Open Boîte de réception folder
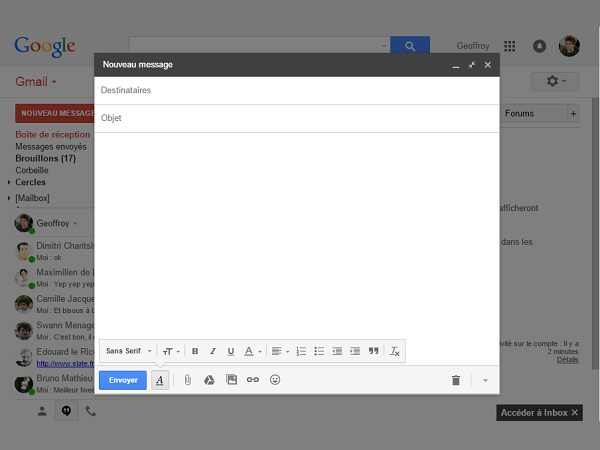The width and height of the screenshot is (600, 450). point(53,135)
